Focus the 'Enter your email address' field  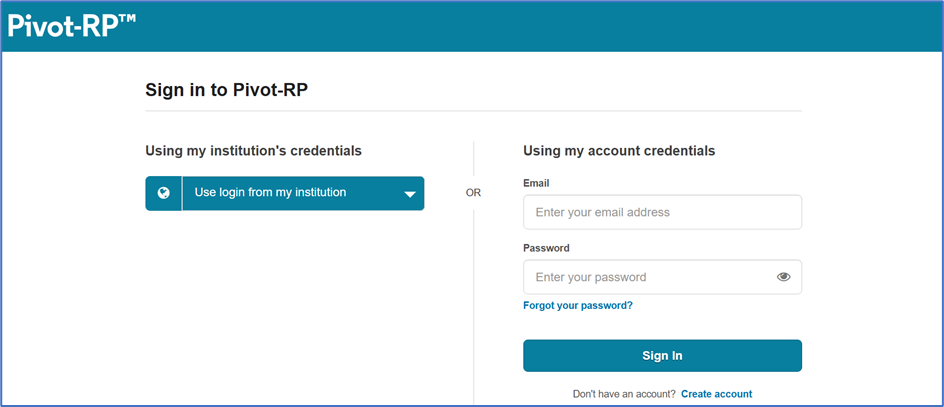point(662,212)
